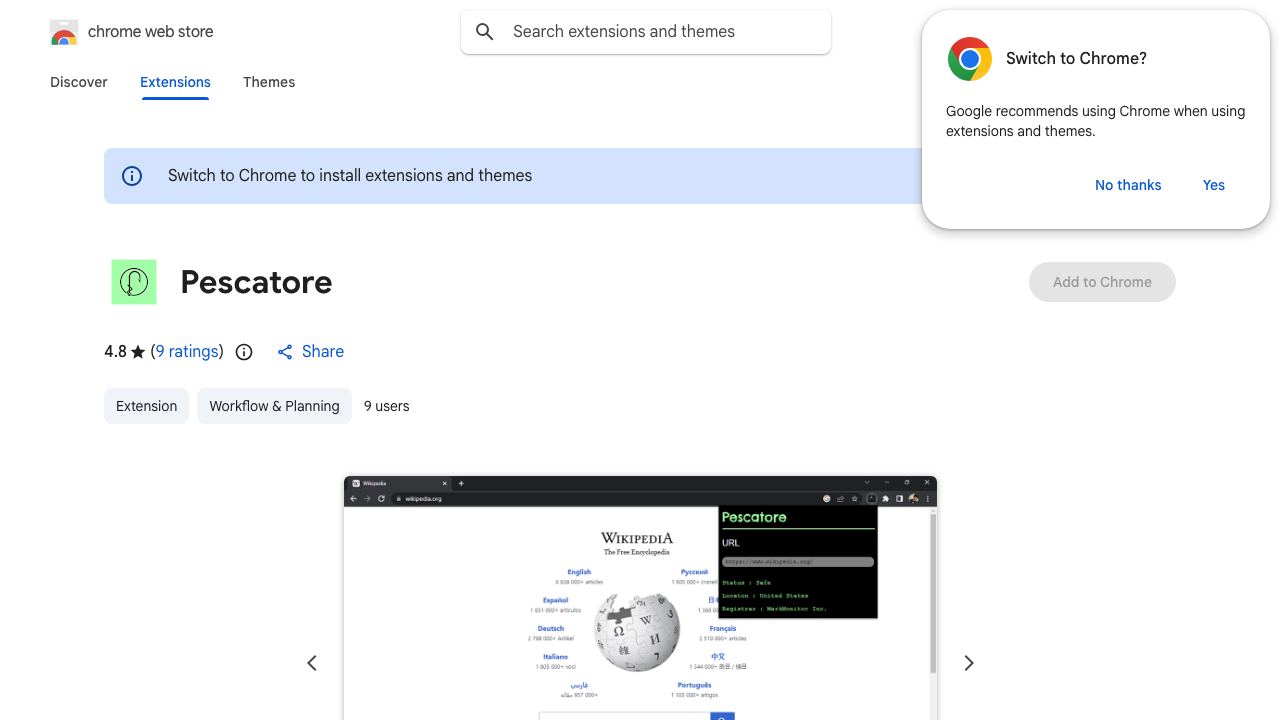1280x720 pixels.
Task: Click the Share link
Action: tap(310, 352)
